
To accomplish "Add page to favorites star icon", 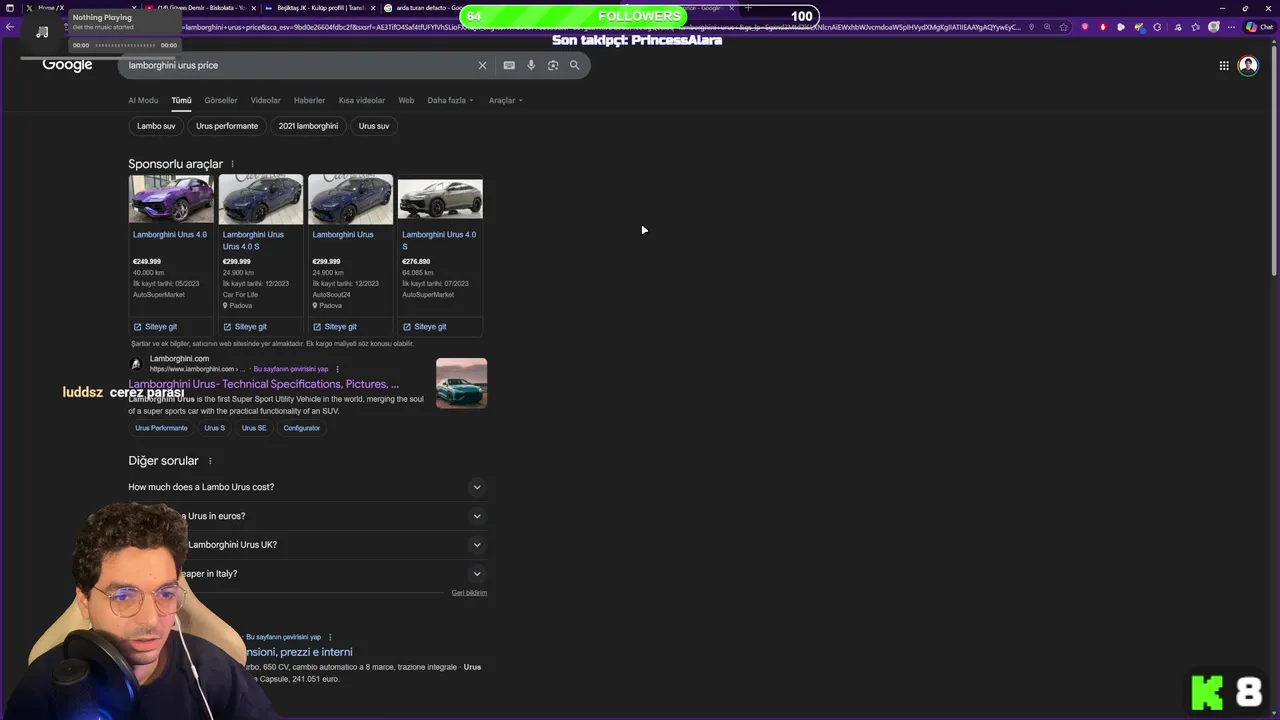I will tap(1064, 27).
